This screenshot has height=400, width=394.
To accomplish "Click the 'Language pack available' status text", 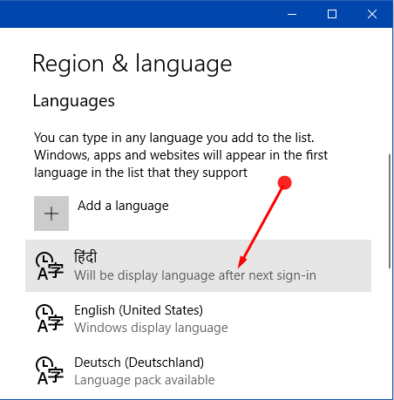I will point(144,380).
